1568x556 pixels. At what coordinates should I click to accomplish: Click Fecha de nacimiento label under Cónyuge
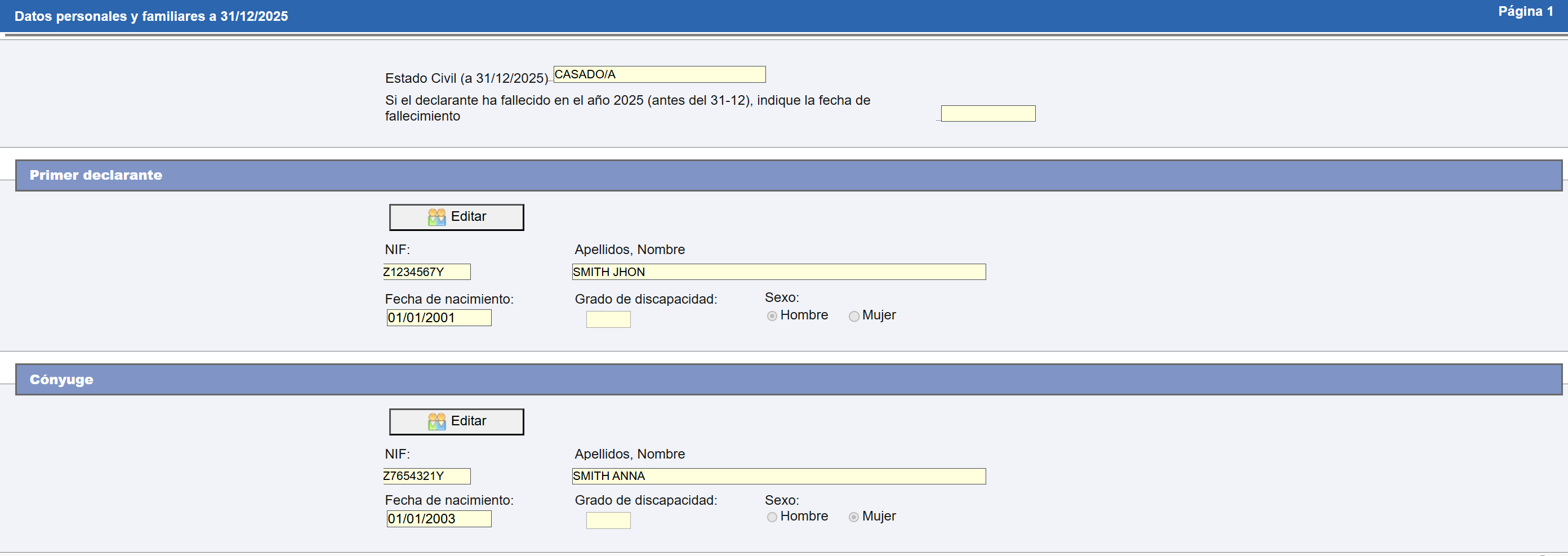click(449, 500)
